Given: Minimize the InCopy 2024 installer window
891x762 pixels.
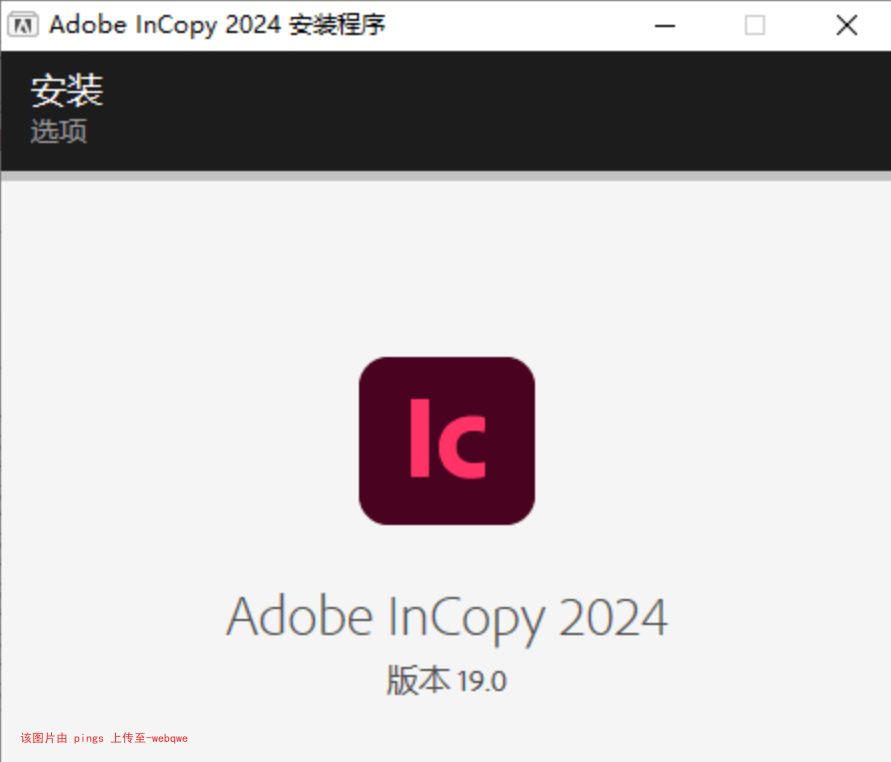Looking at the screenshot, I should click(664, 26).
